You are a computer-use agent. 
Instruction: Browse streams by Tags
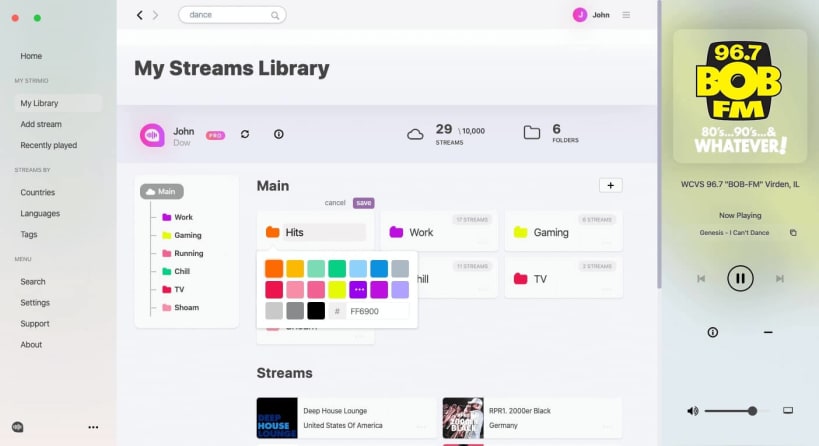(x=29, y=234)
